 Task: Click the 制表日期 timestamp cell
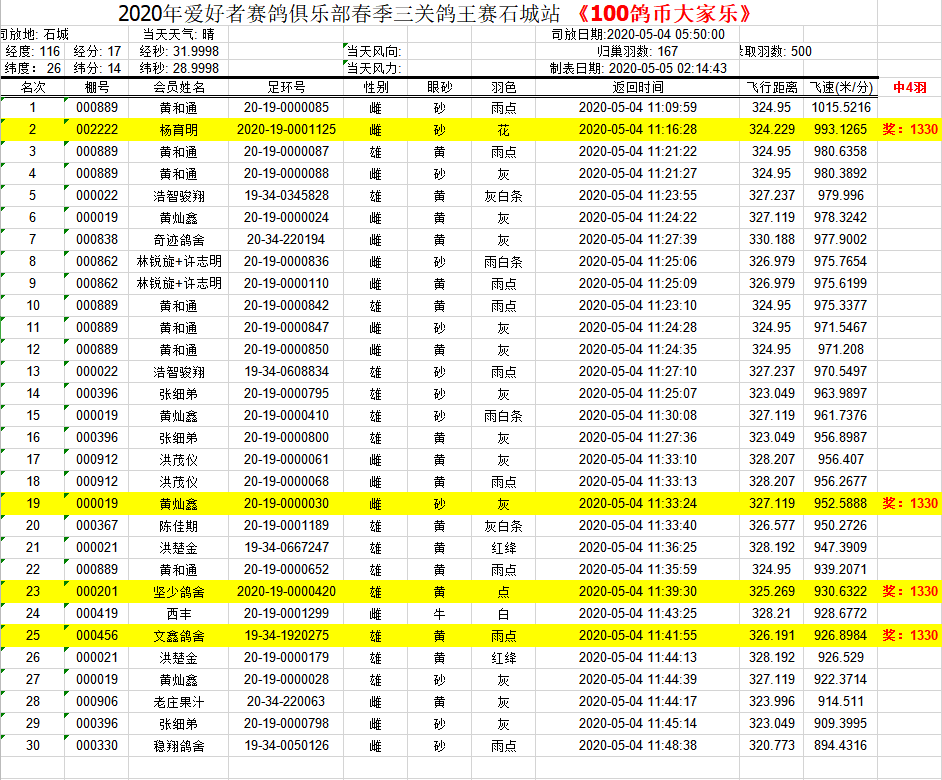(638, 69)
